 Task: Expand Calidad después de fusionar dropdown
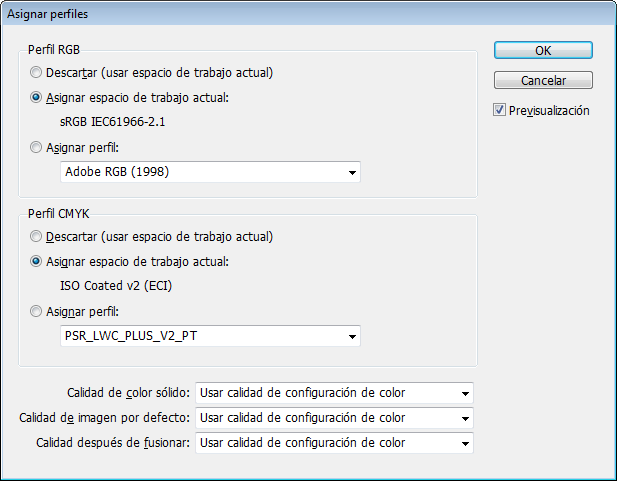pos(334,443)
